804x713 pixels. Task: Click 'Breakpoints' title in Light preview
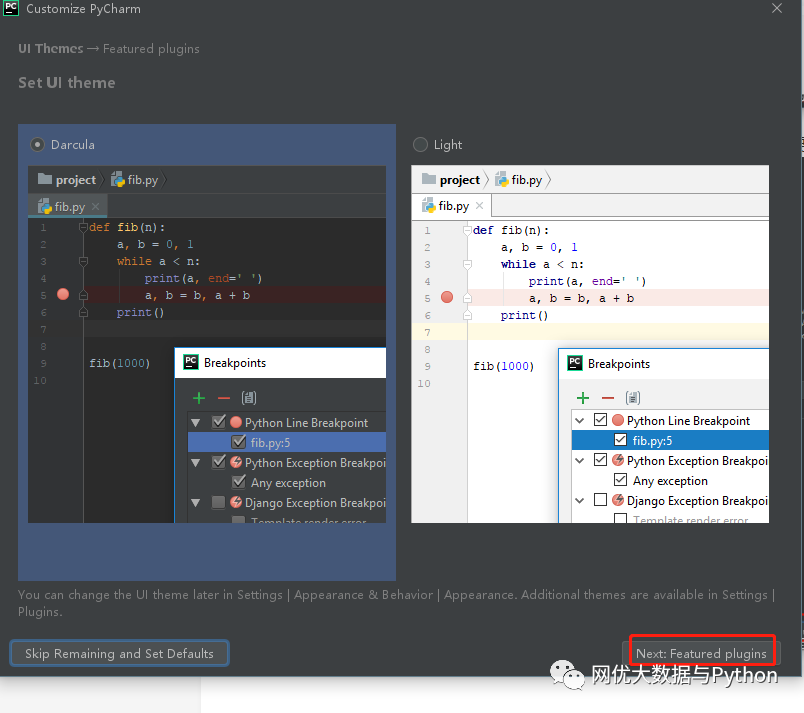(619, 364)
